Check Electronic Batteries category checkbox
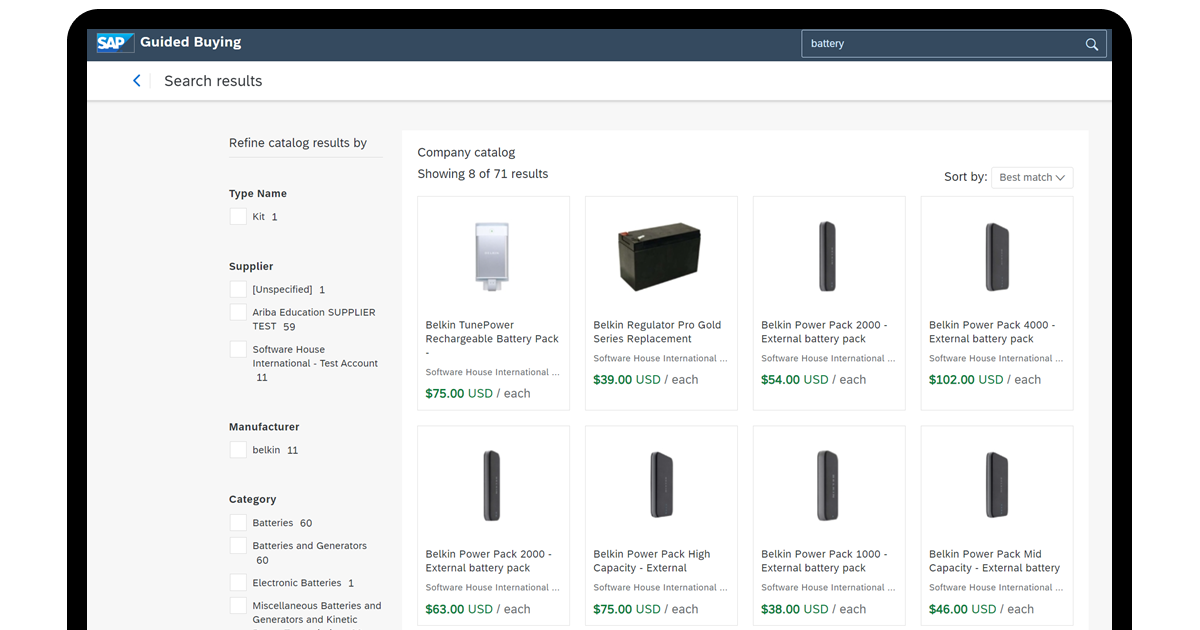The image size is (1200, 630). coord(238,582)
